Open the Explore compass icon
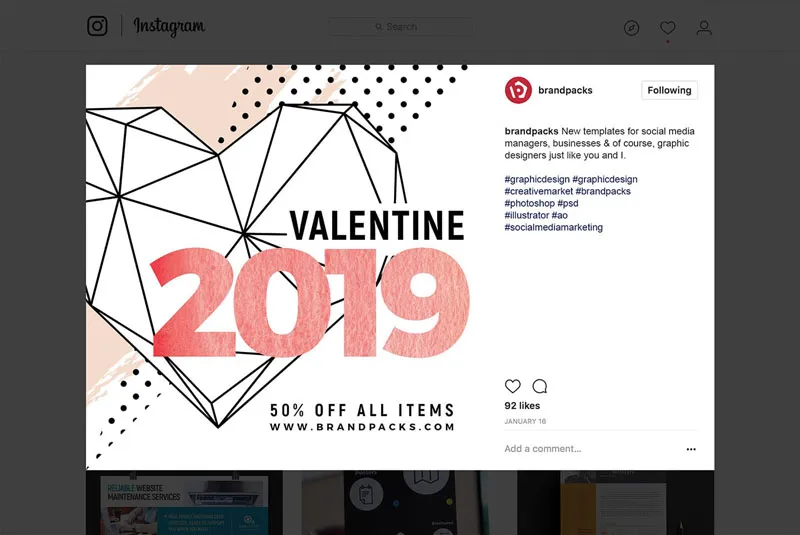The image size is (800, 535). coord(631,28)
